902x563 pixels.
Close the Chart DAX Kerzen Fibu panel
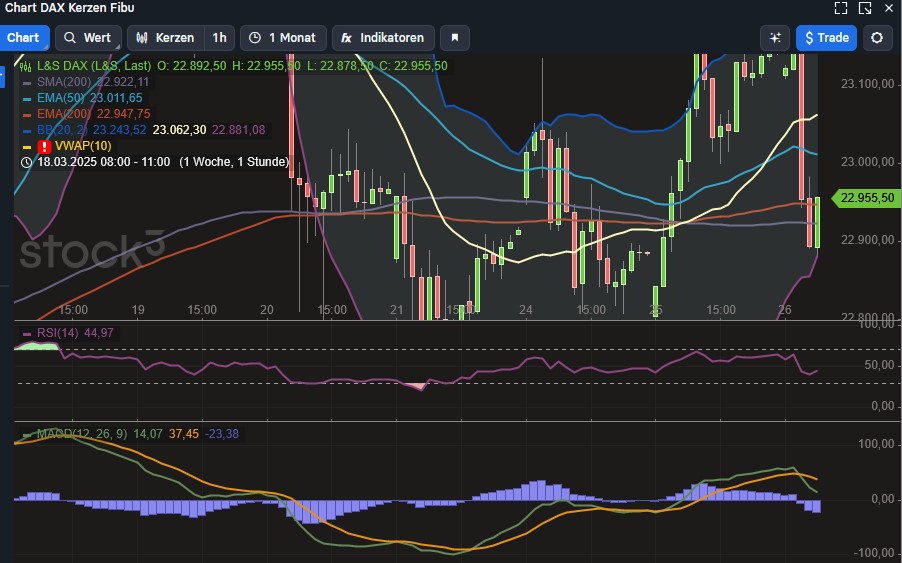889,8
